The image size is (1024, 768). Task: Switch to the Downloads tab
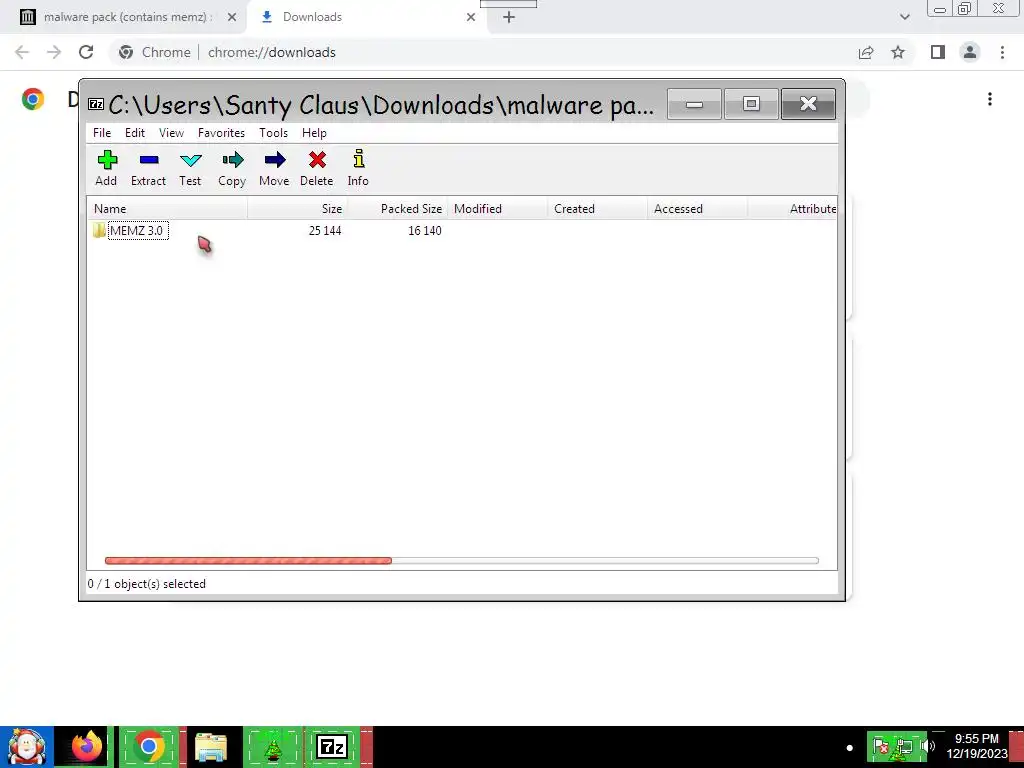367,17
